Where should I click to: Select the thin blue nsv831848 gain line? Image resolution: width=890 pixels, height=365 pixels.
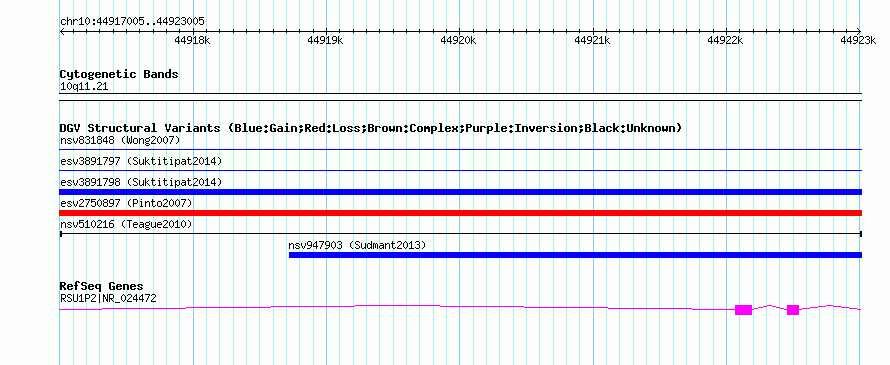click(x=460, y=149)
